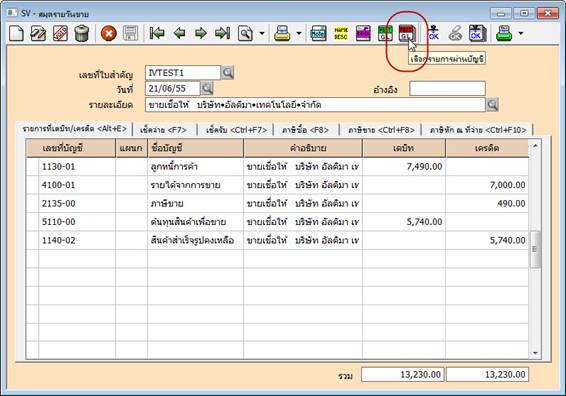
Task: Click the เดบิท column header
Action: 404,148
